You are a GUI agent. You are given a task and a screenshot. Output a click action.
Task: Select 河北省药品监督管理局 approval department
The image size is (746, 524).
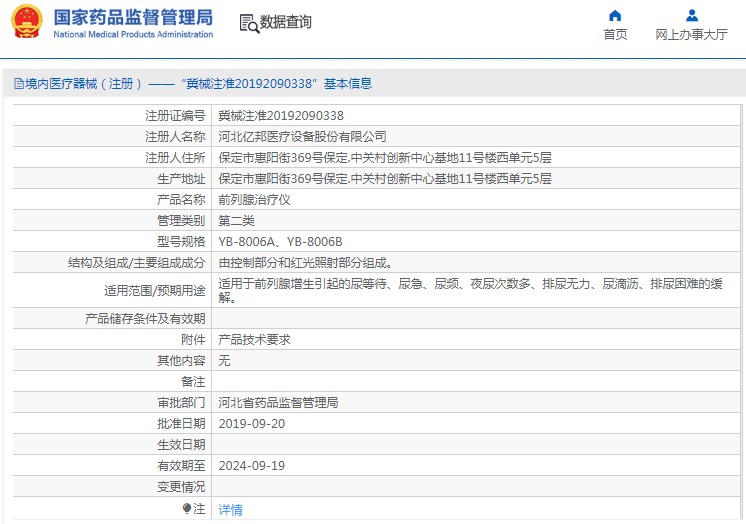278,403
